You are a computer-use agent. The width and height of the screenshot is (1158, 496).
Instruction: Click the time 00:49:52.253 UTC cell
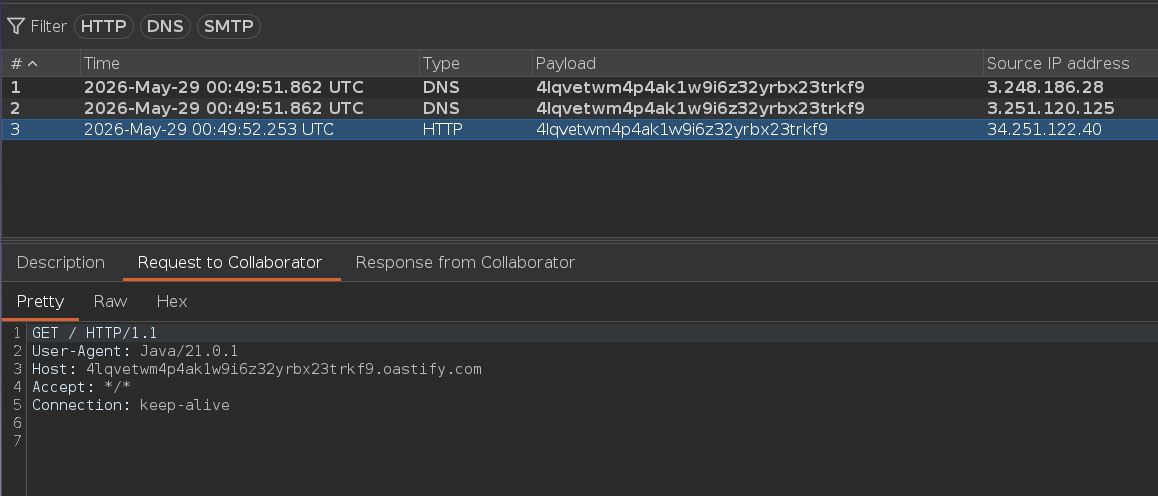tap(209, 130)
